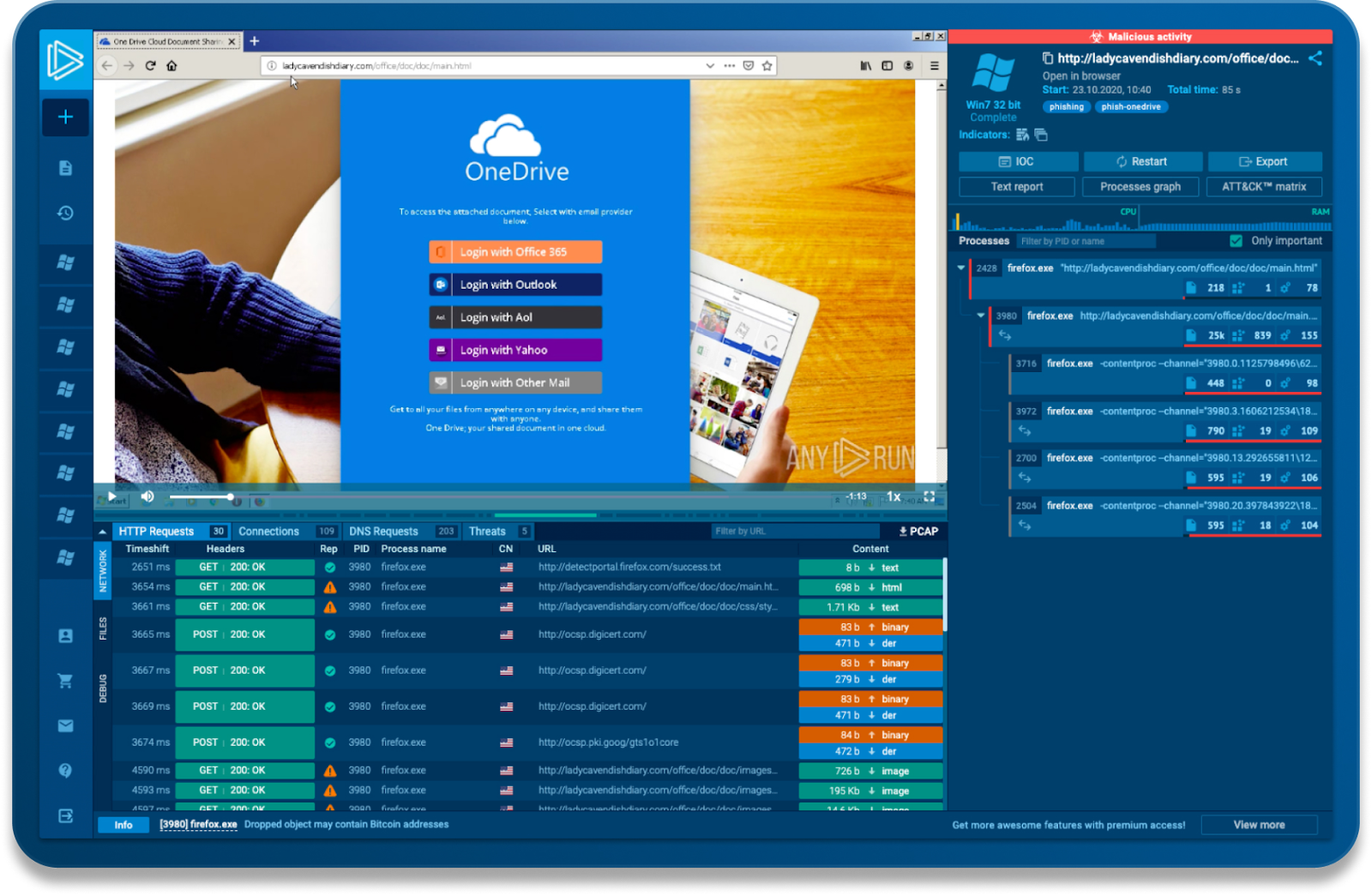Click the ANY.RUN logo in the sidebar
This screenshot has height=896, width=1372.
point(65,60)
